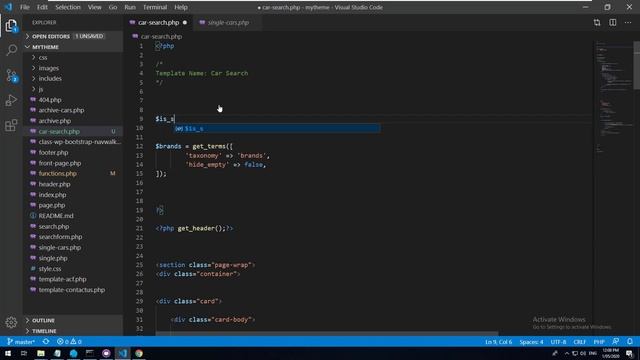Open header.php file
The height and width of the screenshot is (360, 640).
coord(73,184)
